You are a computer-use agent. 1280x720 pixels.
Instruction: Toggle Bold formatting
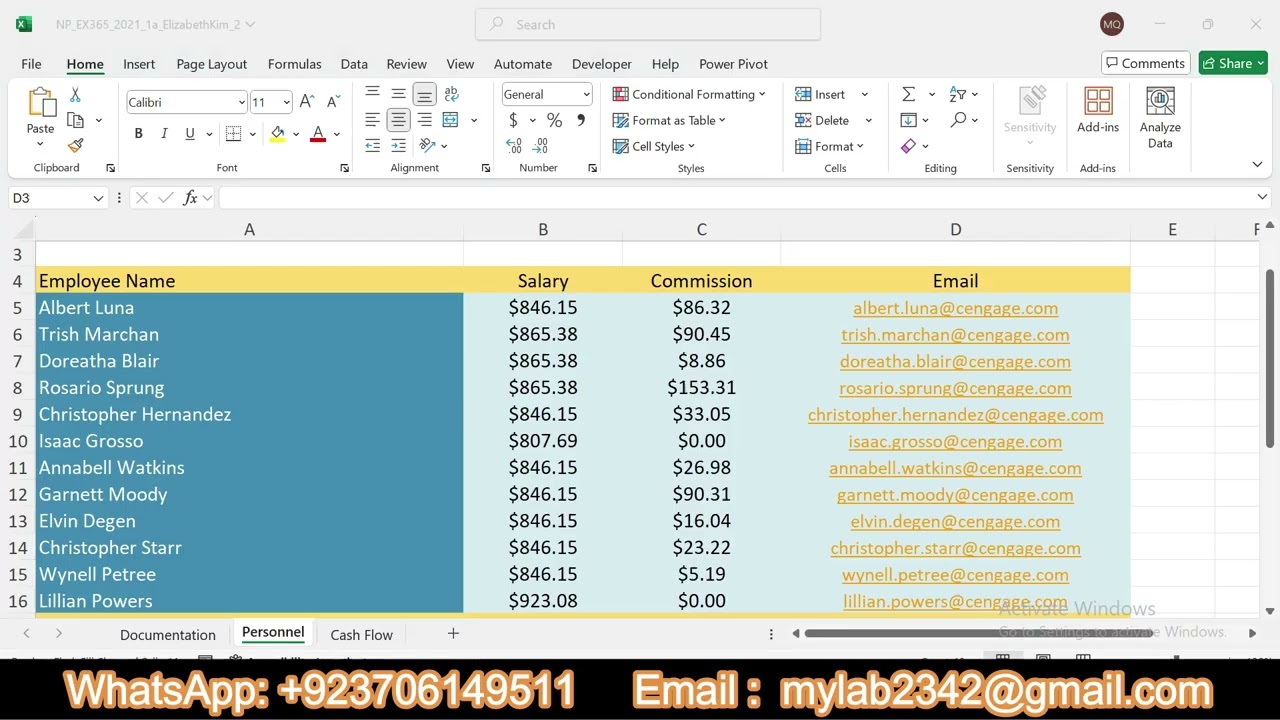[138, 133]
